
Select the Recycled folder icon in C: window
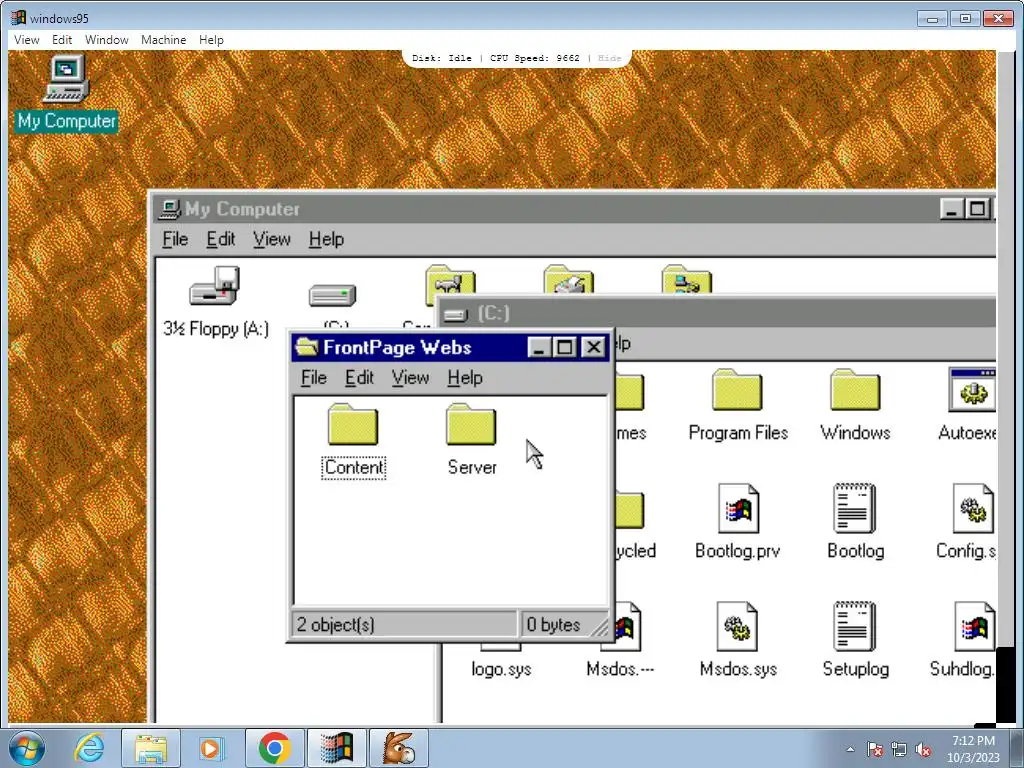pyautogui.click(x=630, y=510)
